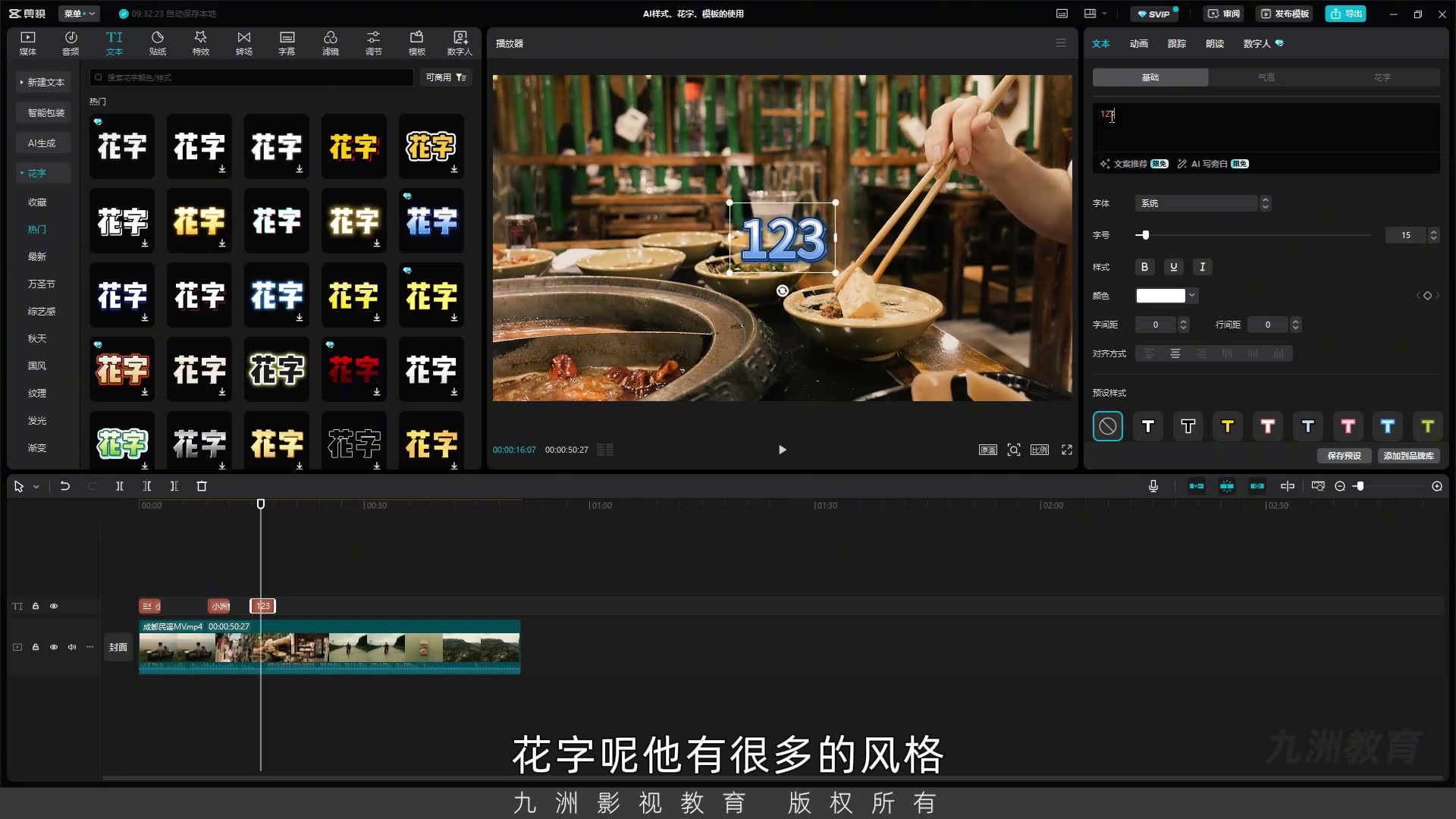Open the 菜单 menu dropdown

80,14
